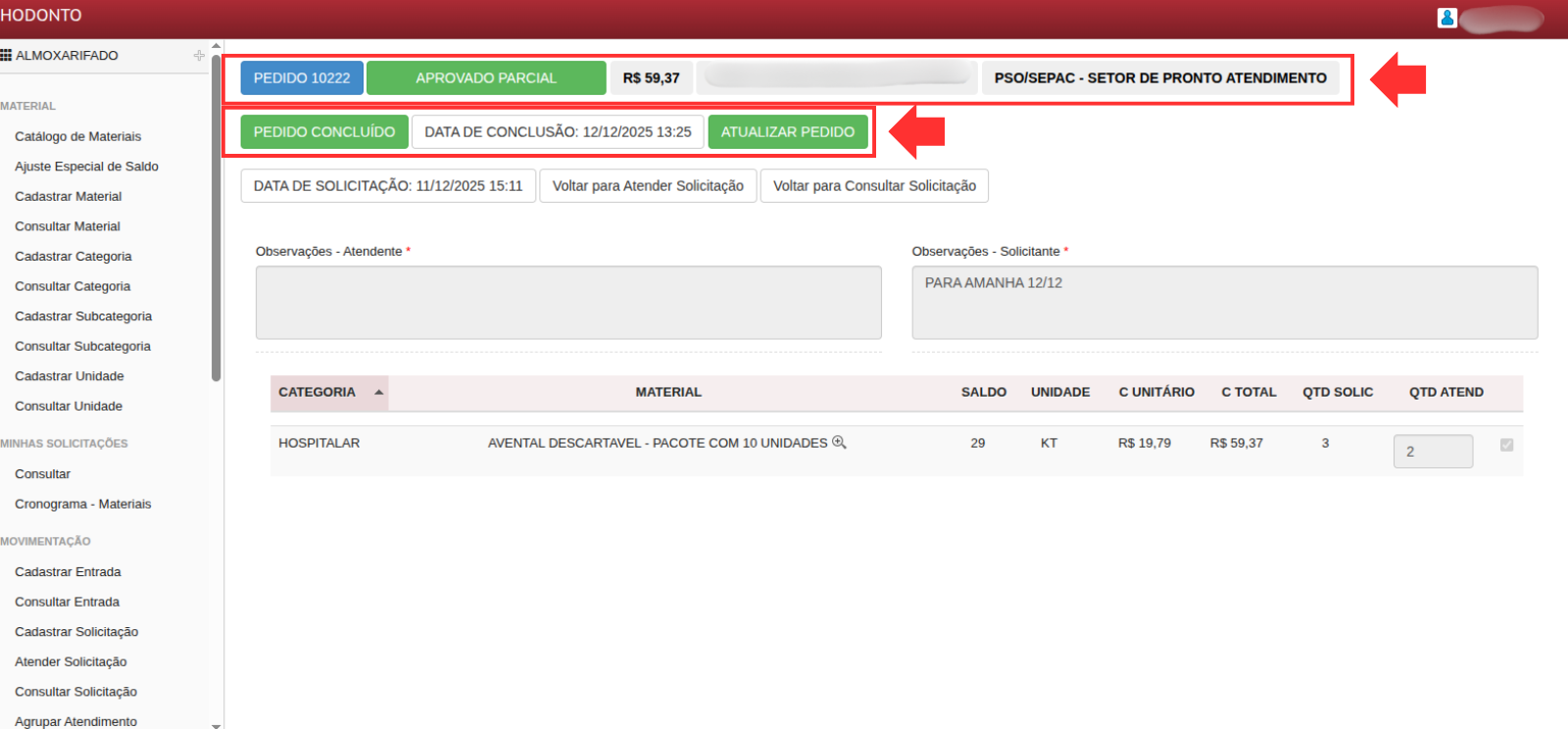Click the QTD ATEND quantity input field
The height and width of the screenshot is (729, 1568).
pos(1432,452)
